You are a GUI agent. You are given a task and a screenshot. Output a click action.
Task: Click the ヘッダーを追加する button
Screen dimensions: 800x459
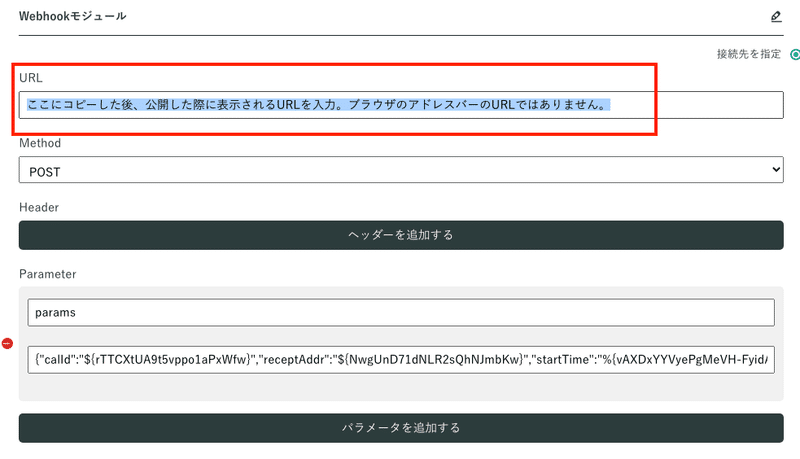pos(401,235)
